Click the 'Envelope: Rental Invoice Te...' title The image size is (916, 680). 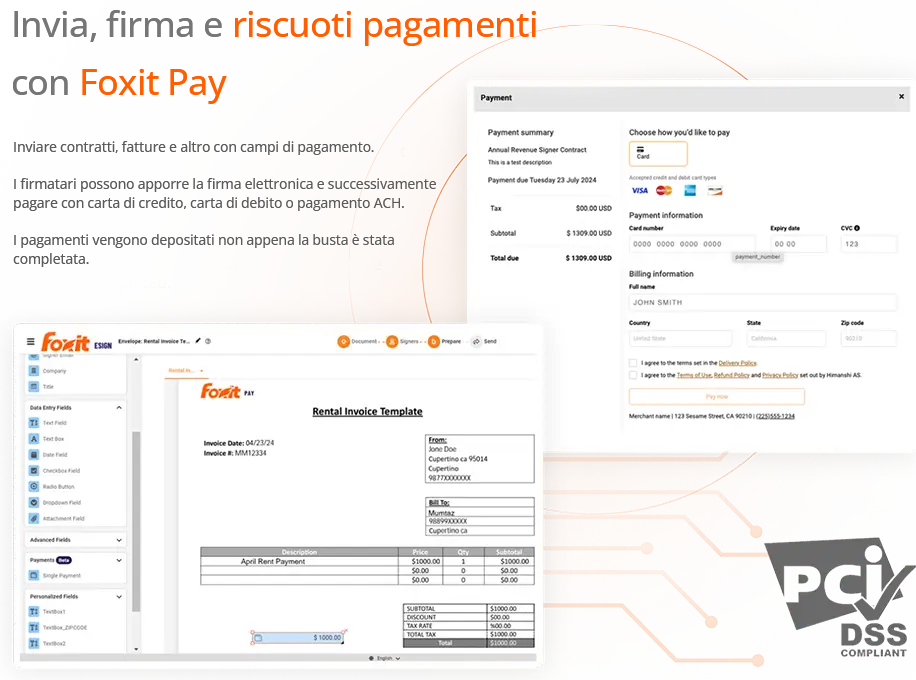(x=154, y=341)
